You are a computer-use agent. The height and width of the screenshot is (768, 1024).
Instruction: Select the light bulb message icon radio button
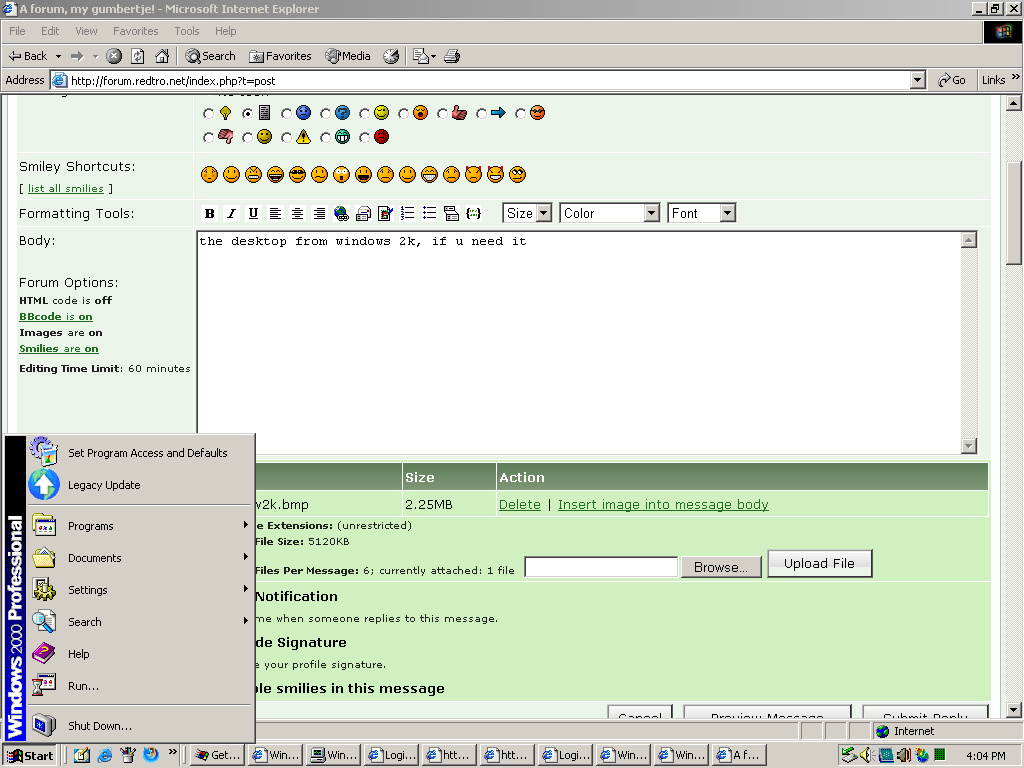[x=208, y=114]
